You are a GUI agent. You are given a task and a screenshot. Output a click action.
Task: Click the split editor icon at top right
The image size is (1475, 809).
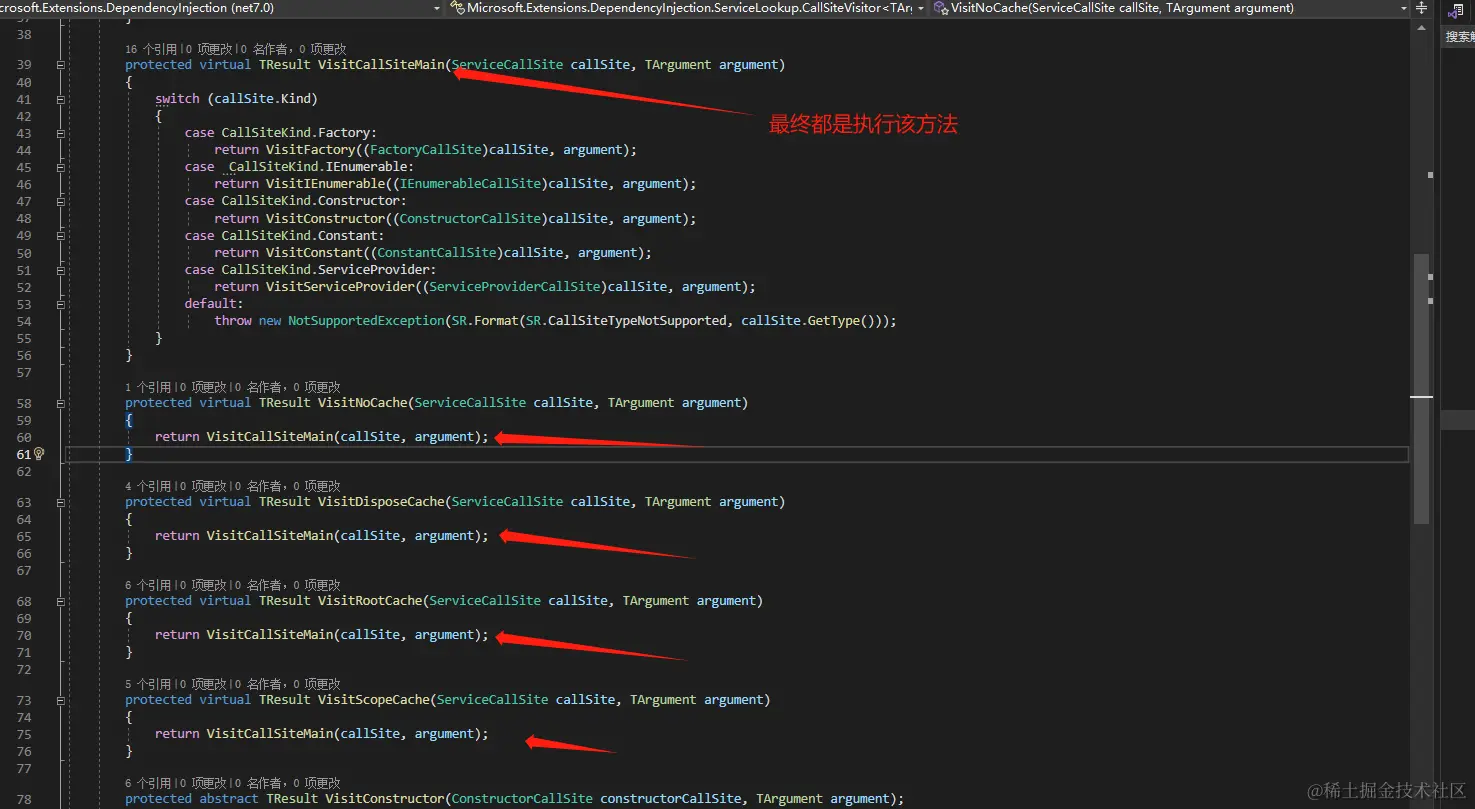click(x=1421, y=8)
